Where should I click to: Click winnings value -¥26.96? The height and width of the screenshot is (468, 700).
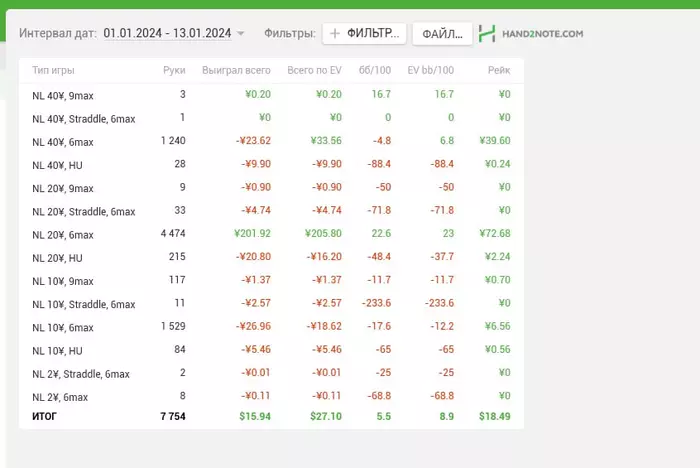(x=253, y=326)
